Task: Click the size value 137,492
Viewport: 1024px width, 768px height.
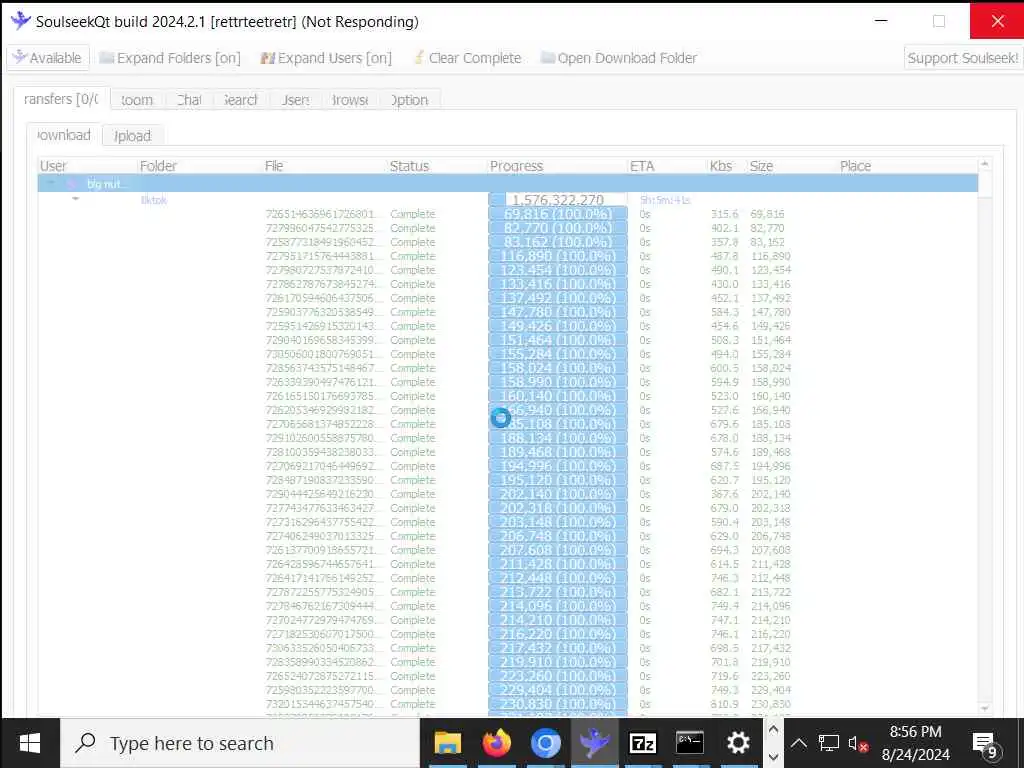Action: click(771, 298)
